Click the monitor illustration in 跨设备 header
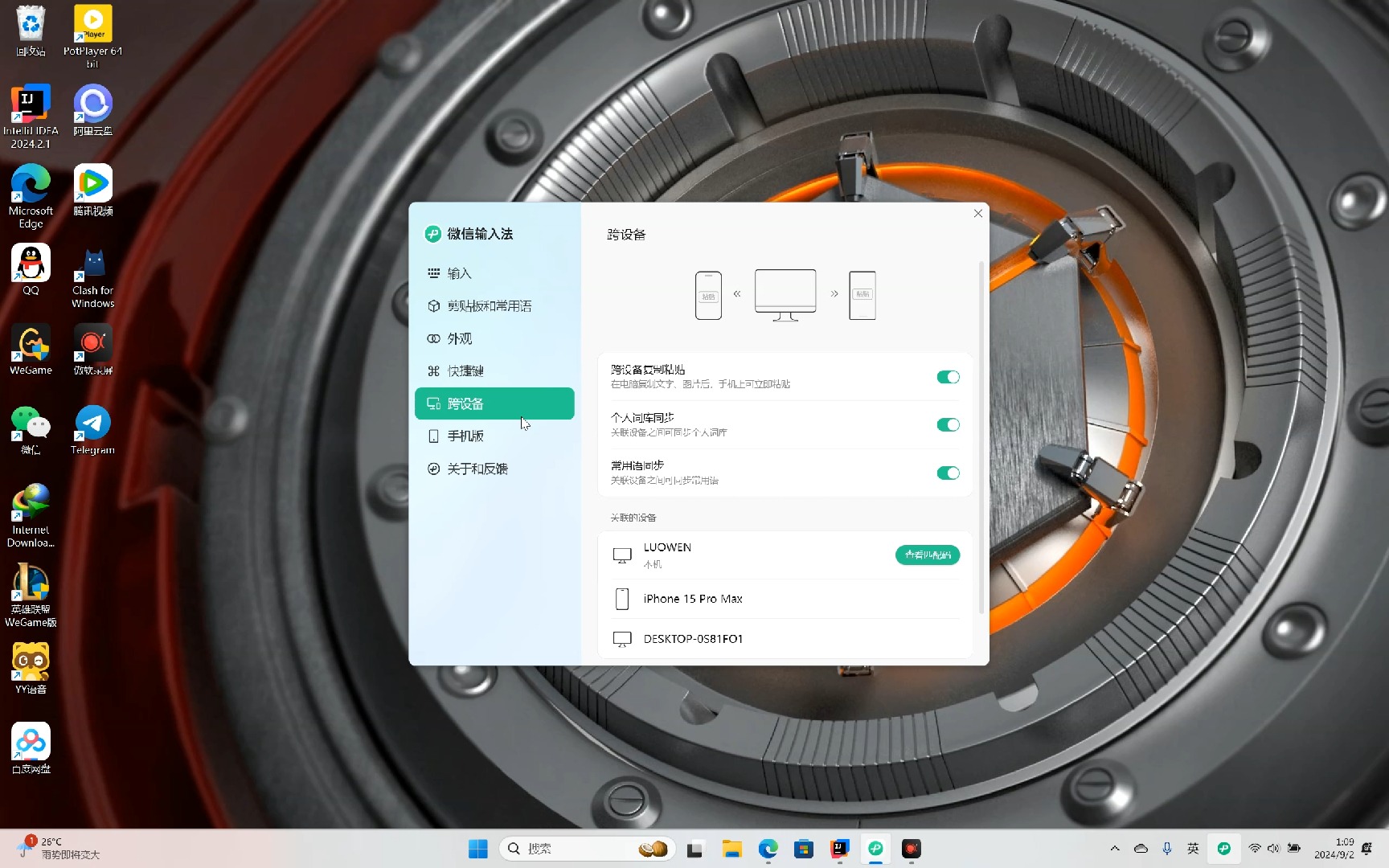 785,295
